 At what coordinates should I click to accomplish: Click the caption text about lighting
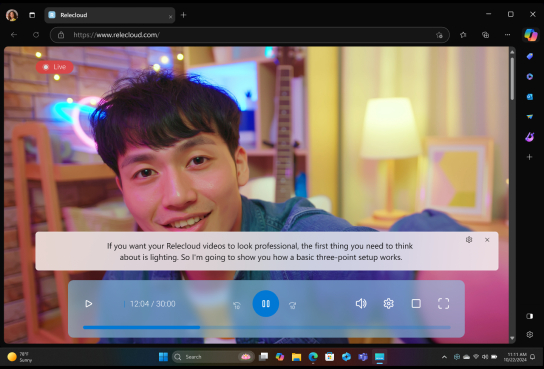[260, 251]
